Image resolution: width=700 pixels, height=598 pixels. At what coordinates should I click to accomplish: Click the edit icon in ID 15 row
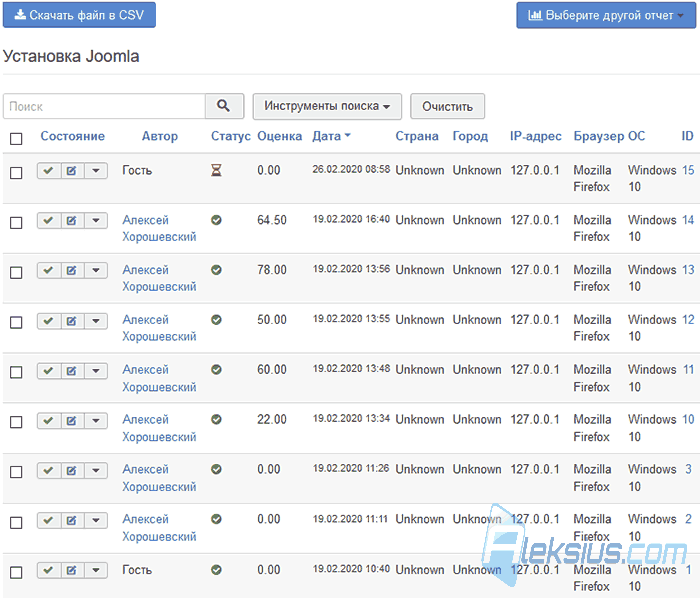click(x=72, y=170)
